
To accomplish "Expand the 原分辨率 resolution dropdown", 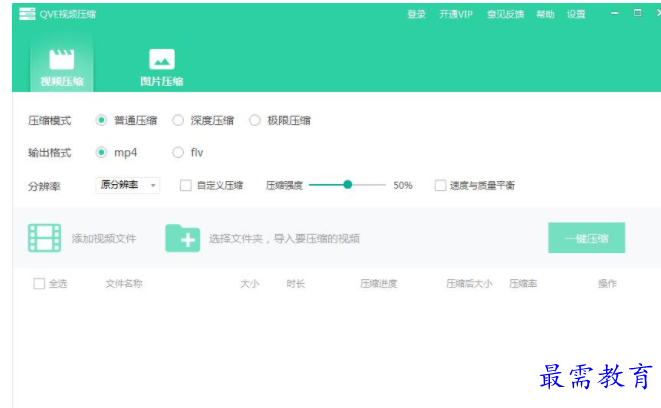I will (127, 185).
